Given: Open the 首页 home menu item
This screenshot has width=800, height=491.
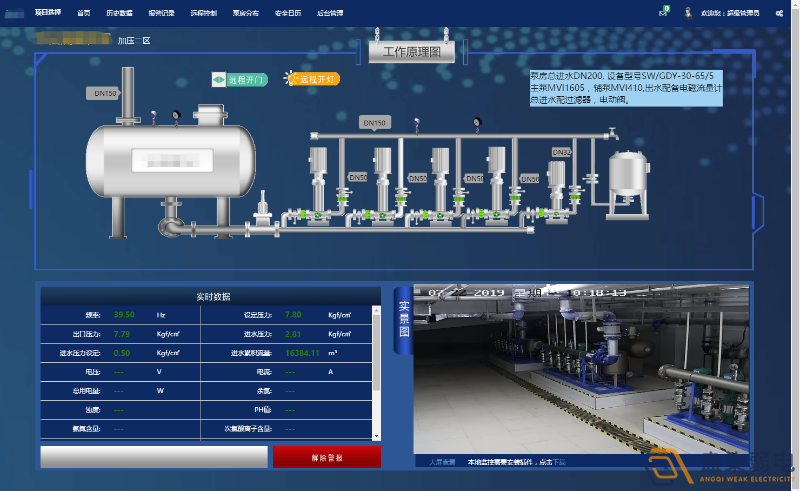Looking at the screenshot, I should [x=84, y=12].
